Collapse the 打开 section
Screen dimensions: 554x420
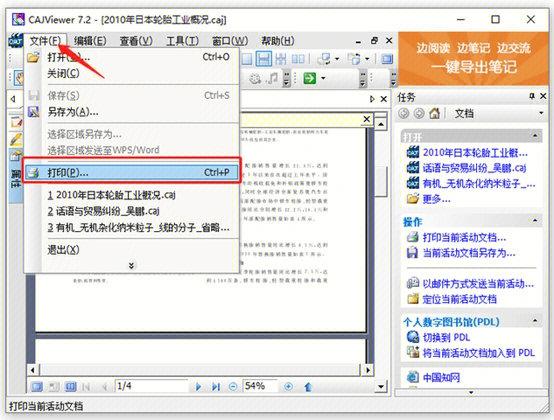(535, 136)
